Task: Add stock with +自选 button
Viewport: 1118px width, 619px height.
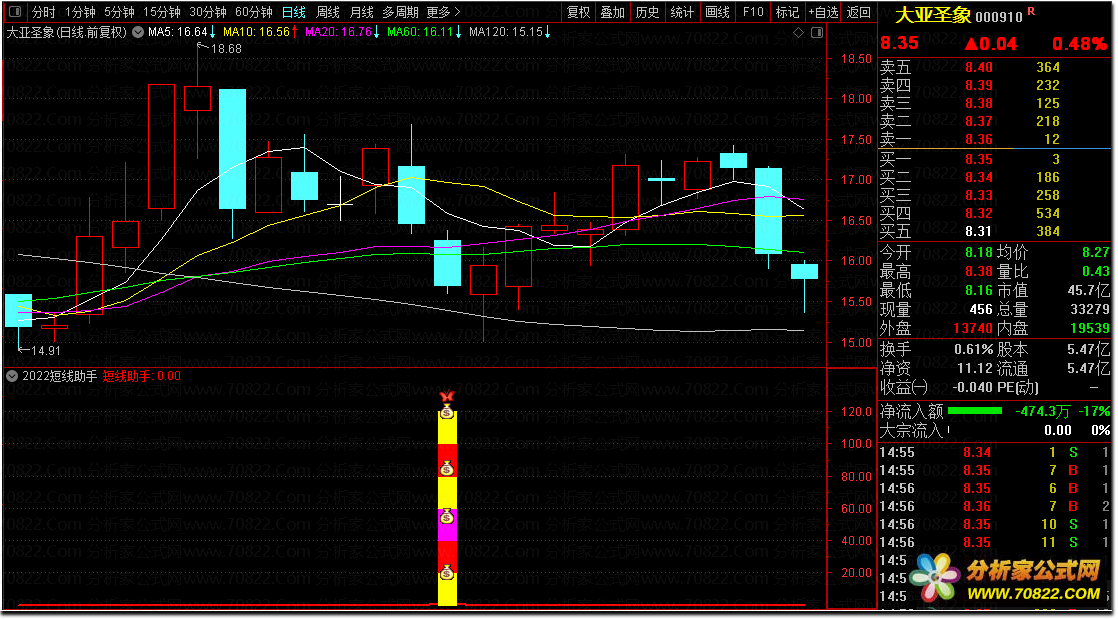Action: 824,12
